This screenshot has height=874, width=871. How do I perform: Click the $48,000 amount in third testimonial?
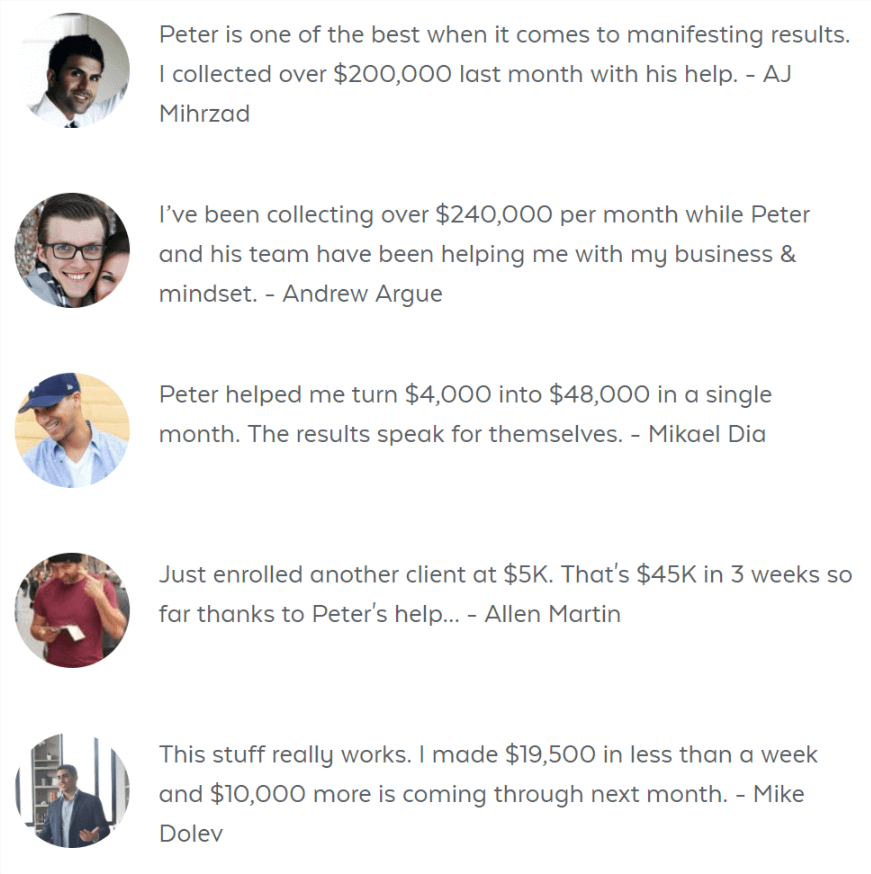[x=599, y=395]
